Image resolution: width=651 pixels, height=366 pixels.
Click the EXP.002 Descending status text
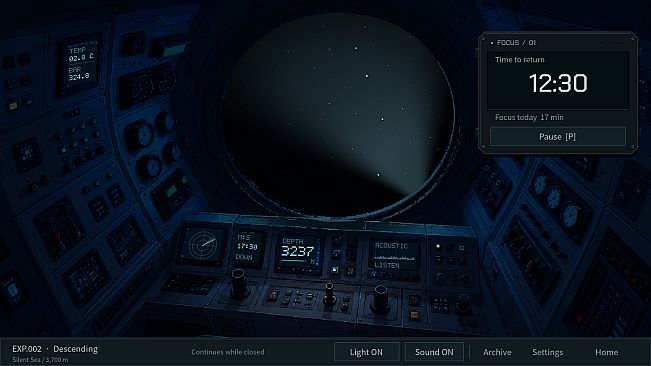tap(55, 349)
